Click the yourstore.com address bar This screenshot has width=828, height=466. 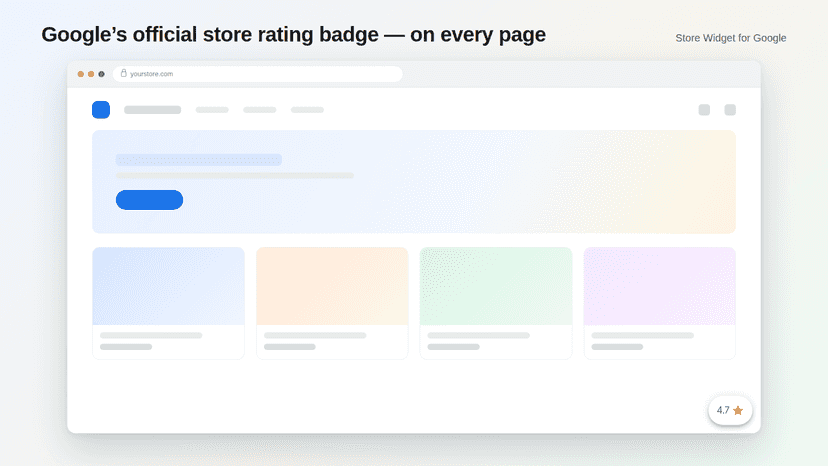point(258,74)
